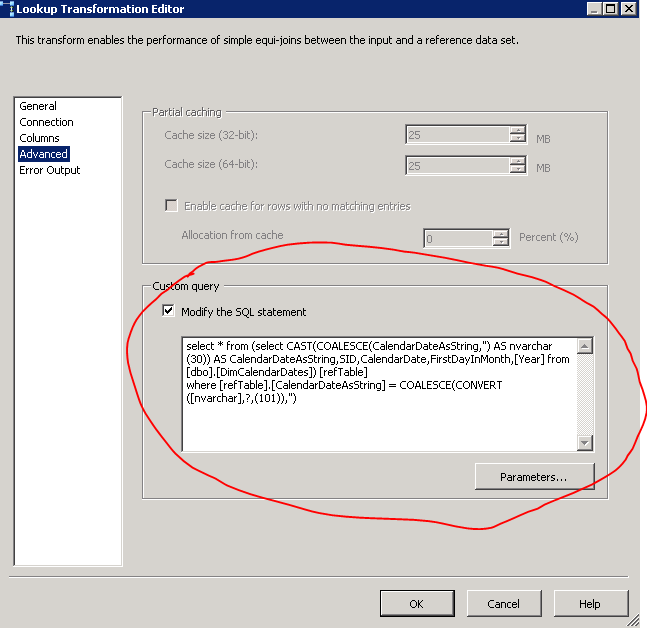Decrease the Cache size (64-bit) value
Image resolution: width=647 pixels, height=628 pixels.
[x=516, y=171]
